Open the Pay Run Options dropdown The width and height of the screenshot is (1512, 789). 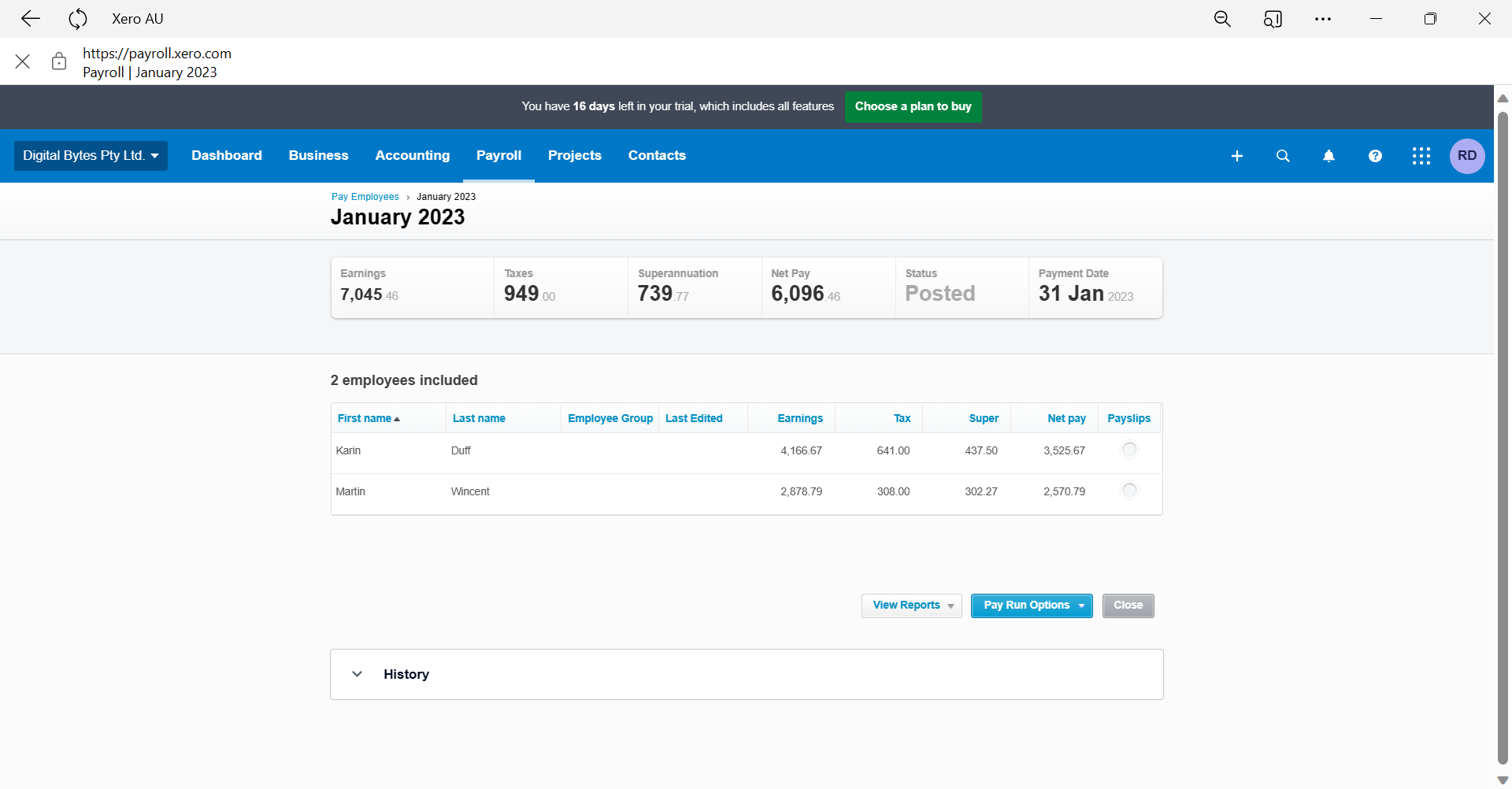(1032, 606)
